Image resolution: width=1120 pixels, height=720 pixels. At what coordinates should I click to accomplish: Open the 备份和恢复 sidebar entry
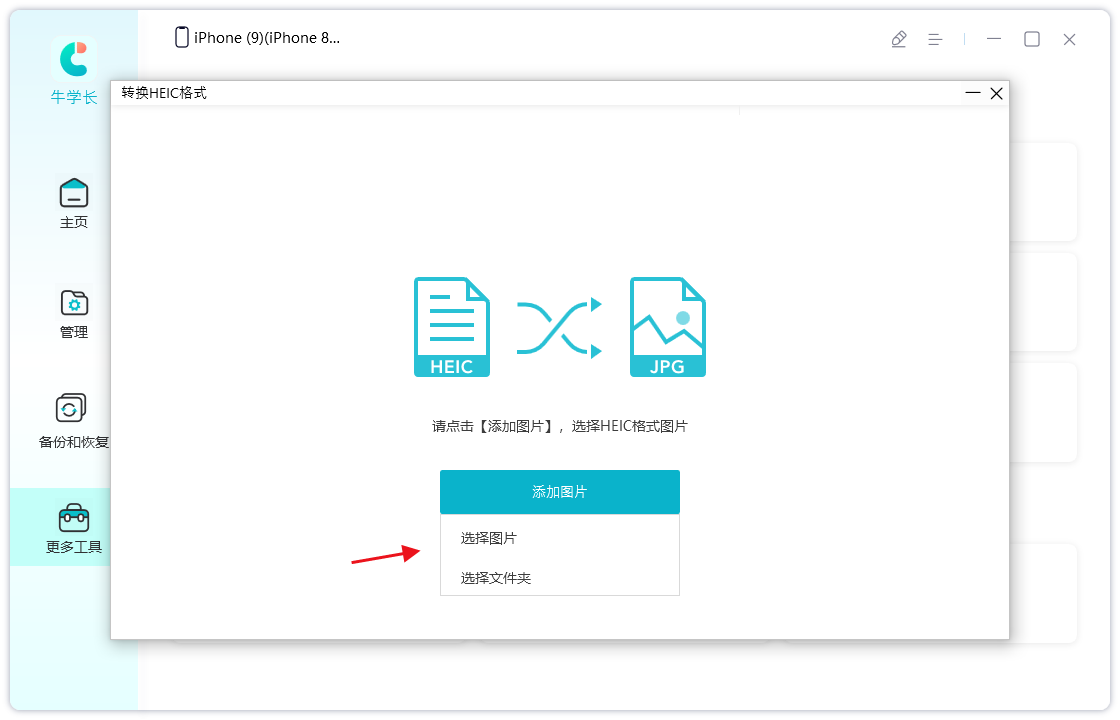tap(70, 422)
